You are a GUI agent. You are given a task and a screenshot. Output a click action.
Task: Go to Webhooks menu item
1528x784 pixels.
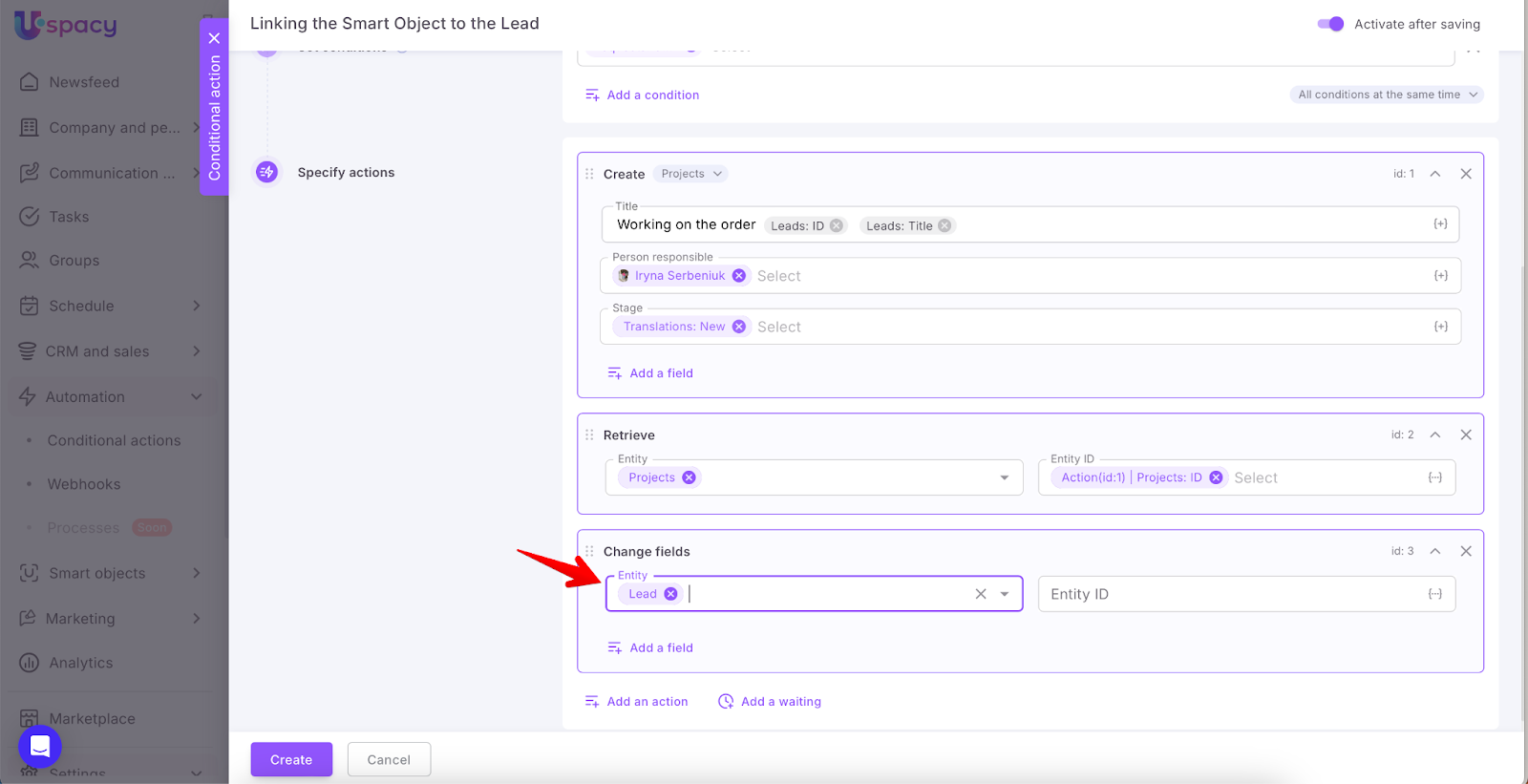tap(84, 484)
